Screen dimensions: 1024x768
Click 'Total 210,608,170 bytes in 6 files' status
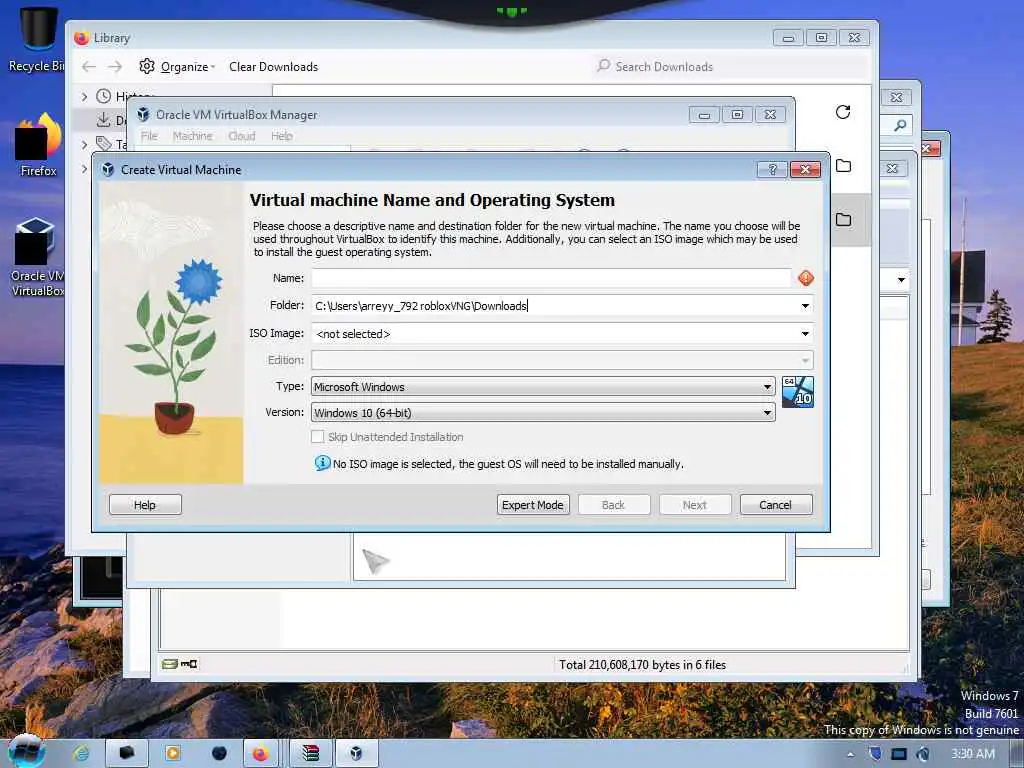pos(643,665)
